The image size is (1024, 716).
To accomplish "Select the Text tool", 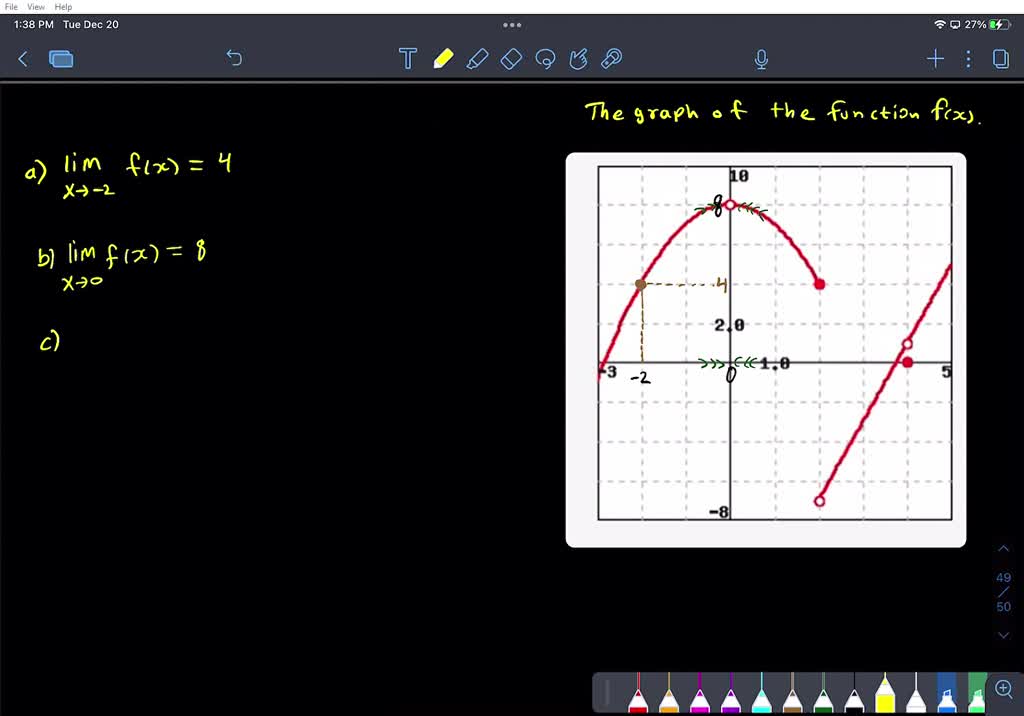I will coord(407,59).
